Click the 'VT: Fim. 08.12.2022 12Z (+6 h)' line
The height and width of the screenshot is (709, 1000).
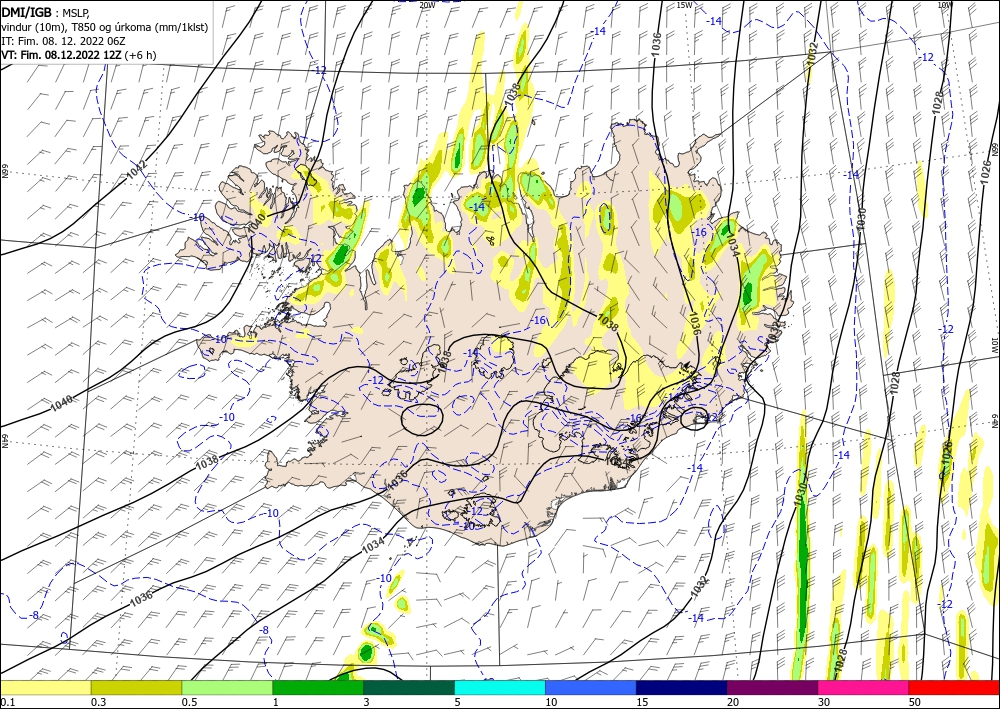[78, 55]
